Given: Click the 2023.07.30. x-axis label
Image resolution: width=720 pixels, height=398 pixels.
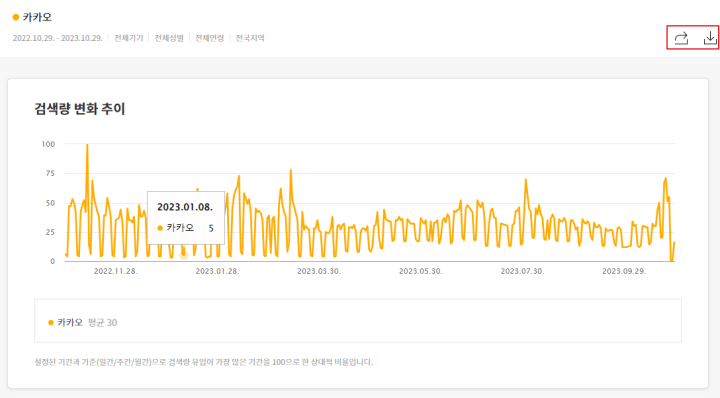Looking at the screenshot, I should point(522,271).
